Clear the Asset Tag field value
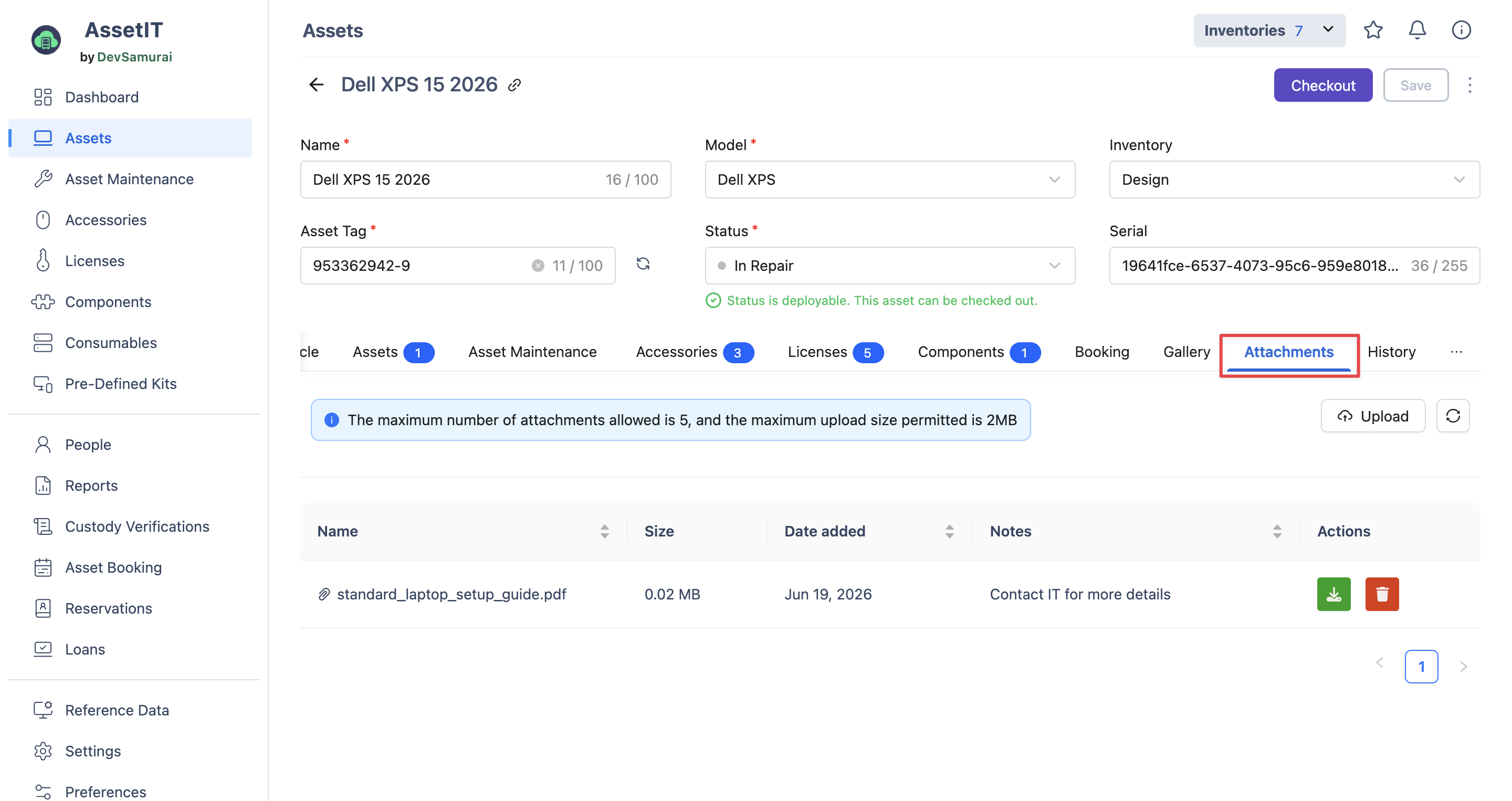 point(538,266)
